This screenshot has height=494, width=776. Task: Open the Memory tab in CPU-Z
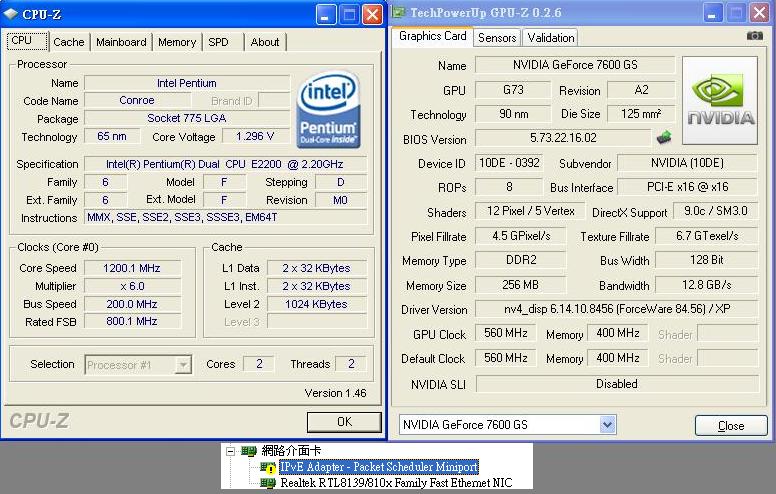(177, 42)
